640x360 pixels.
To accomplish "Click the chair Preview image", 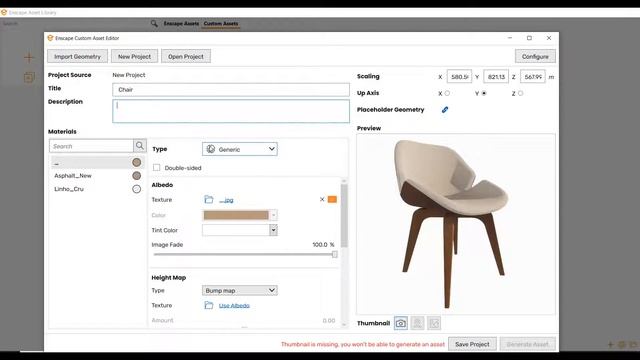I will coord(456,224).
